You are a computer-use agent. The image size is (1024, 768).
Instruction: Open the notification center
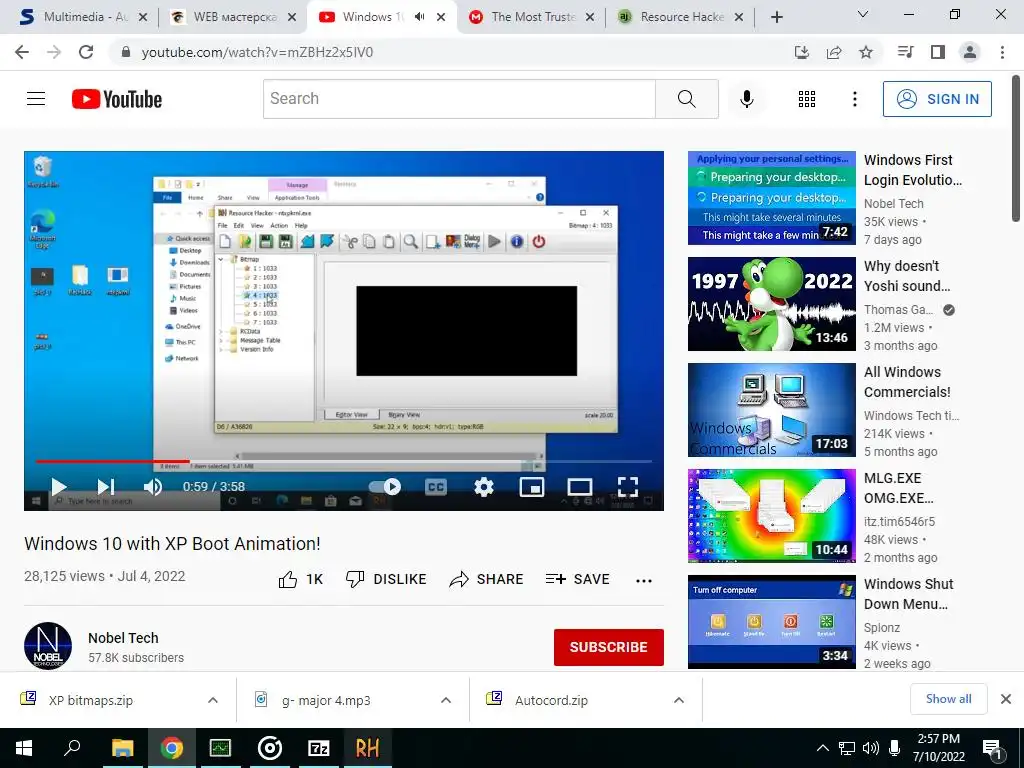(x=993, y=748)
